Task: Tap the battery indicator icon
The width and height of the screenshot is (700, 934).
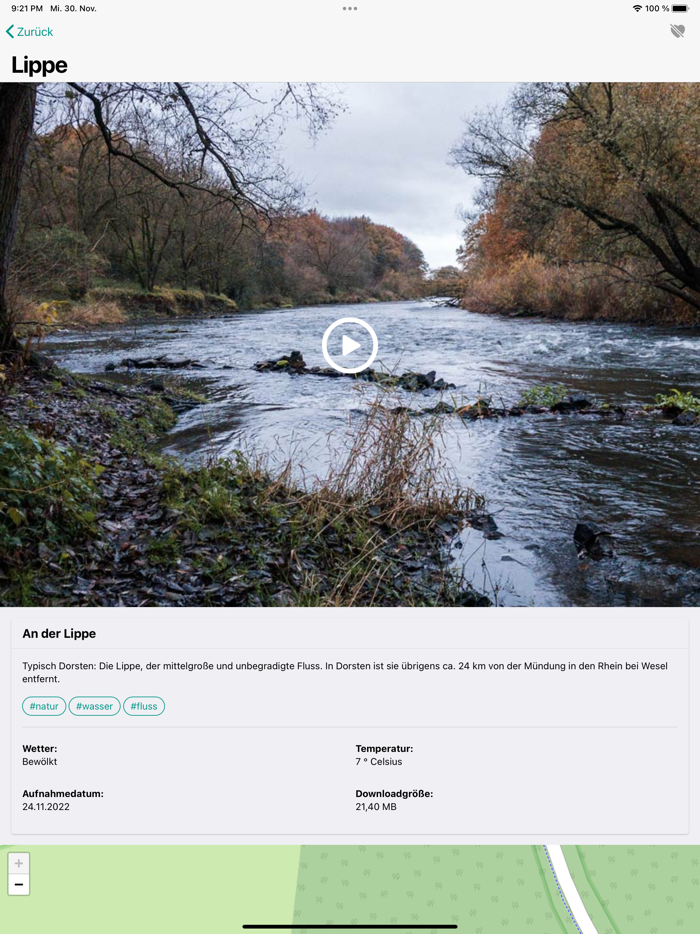Action: tap(680, 8)
